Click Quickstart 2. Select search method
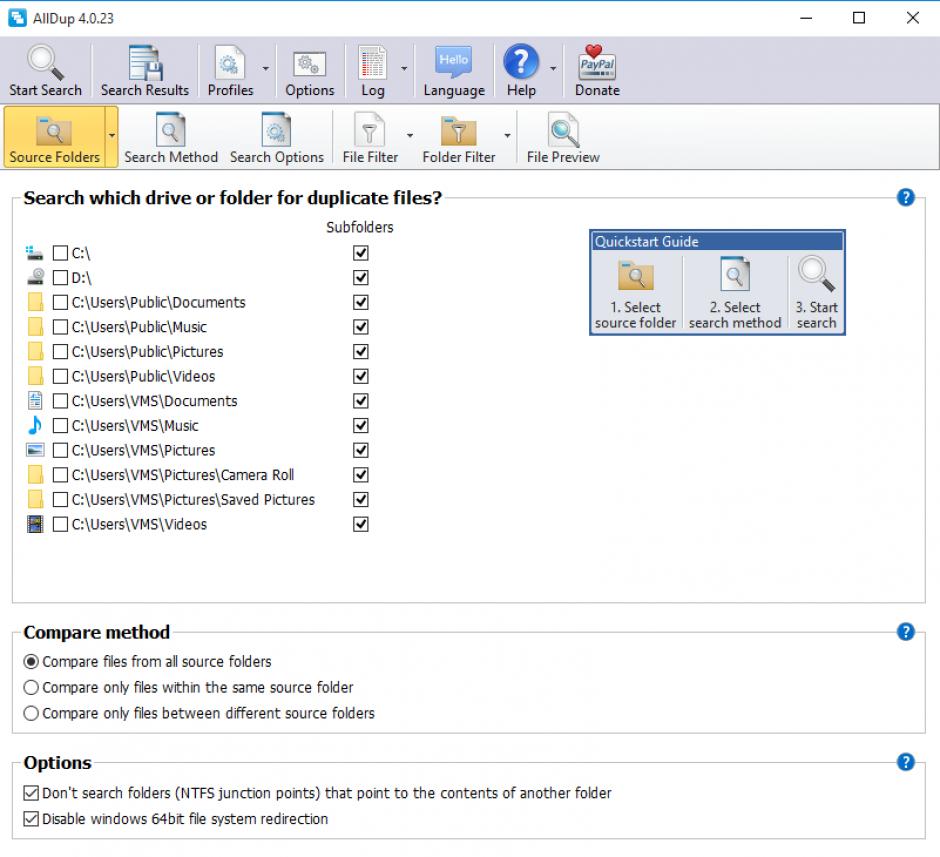Viewport: 940px width, 857px height. point(735,294)
